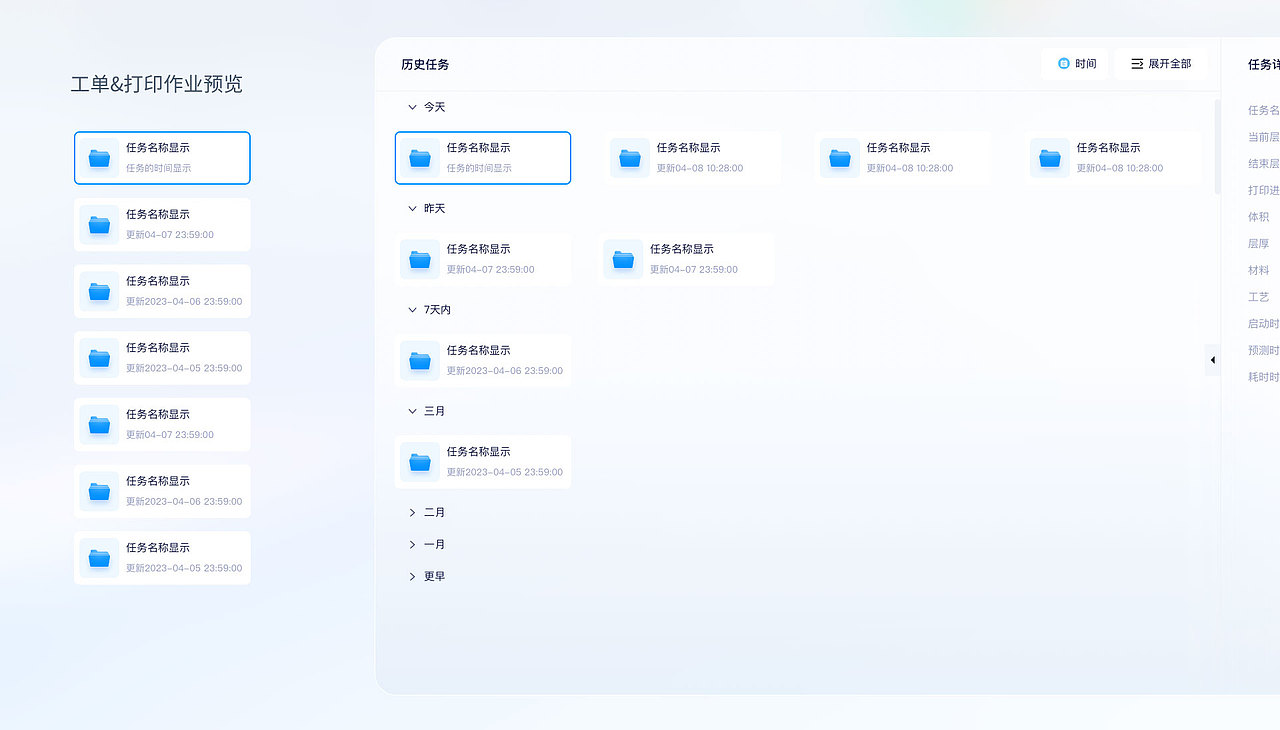Select the rightmost task card updated 04-08 10:28:00

tap(1110, 157)
